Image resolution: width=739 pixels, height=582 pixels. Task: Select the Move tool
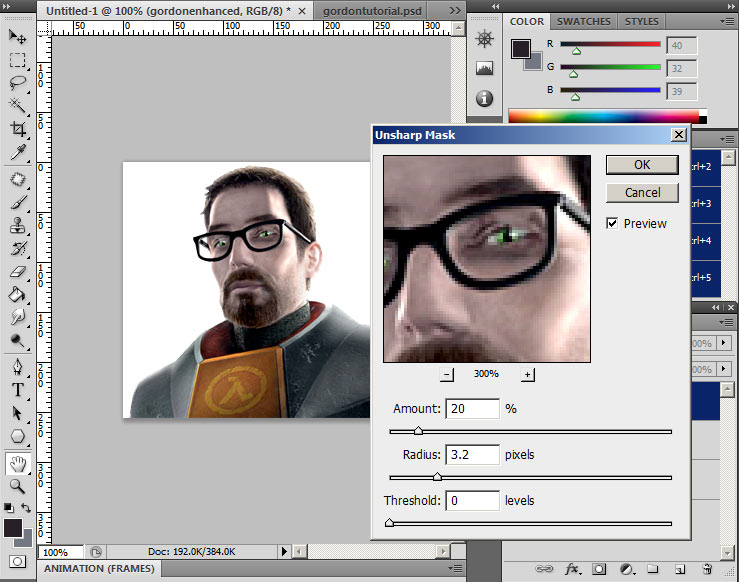[x=17, y=36]
